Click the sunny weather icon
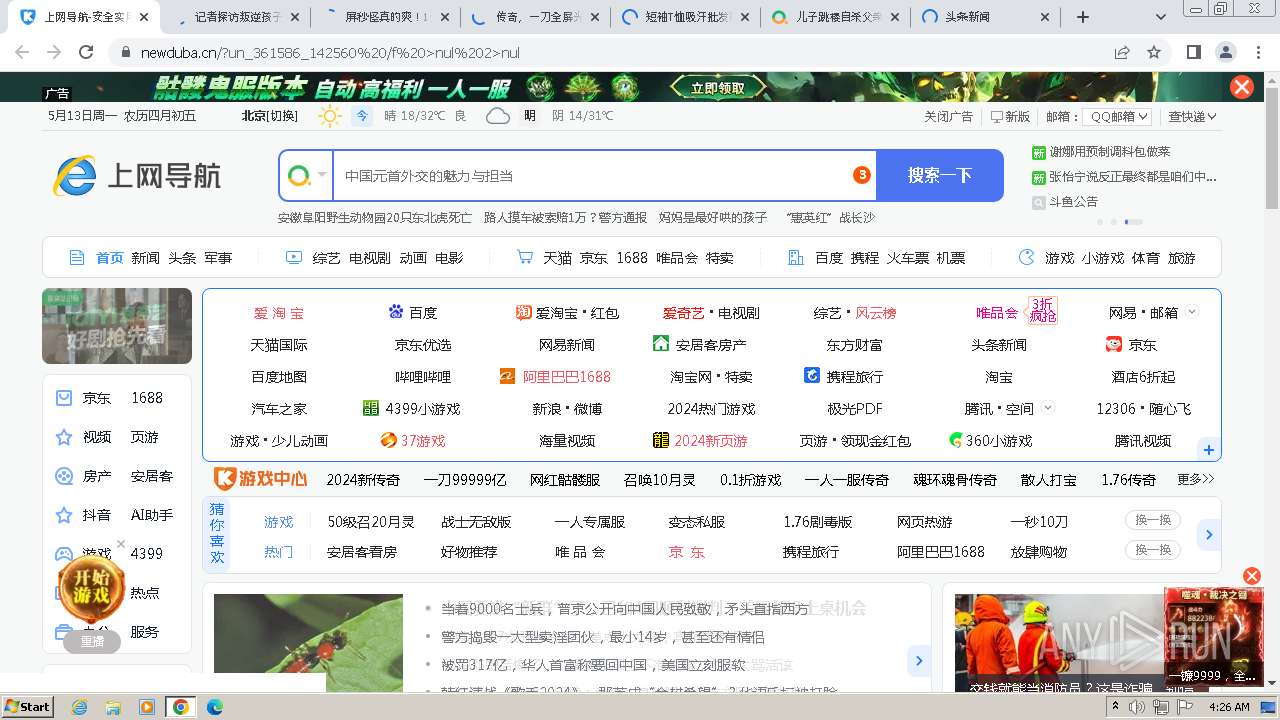The width and height of the screenshot is (1280, 720). (x=329, y=116)
